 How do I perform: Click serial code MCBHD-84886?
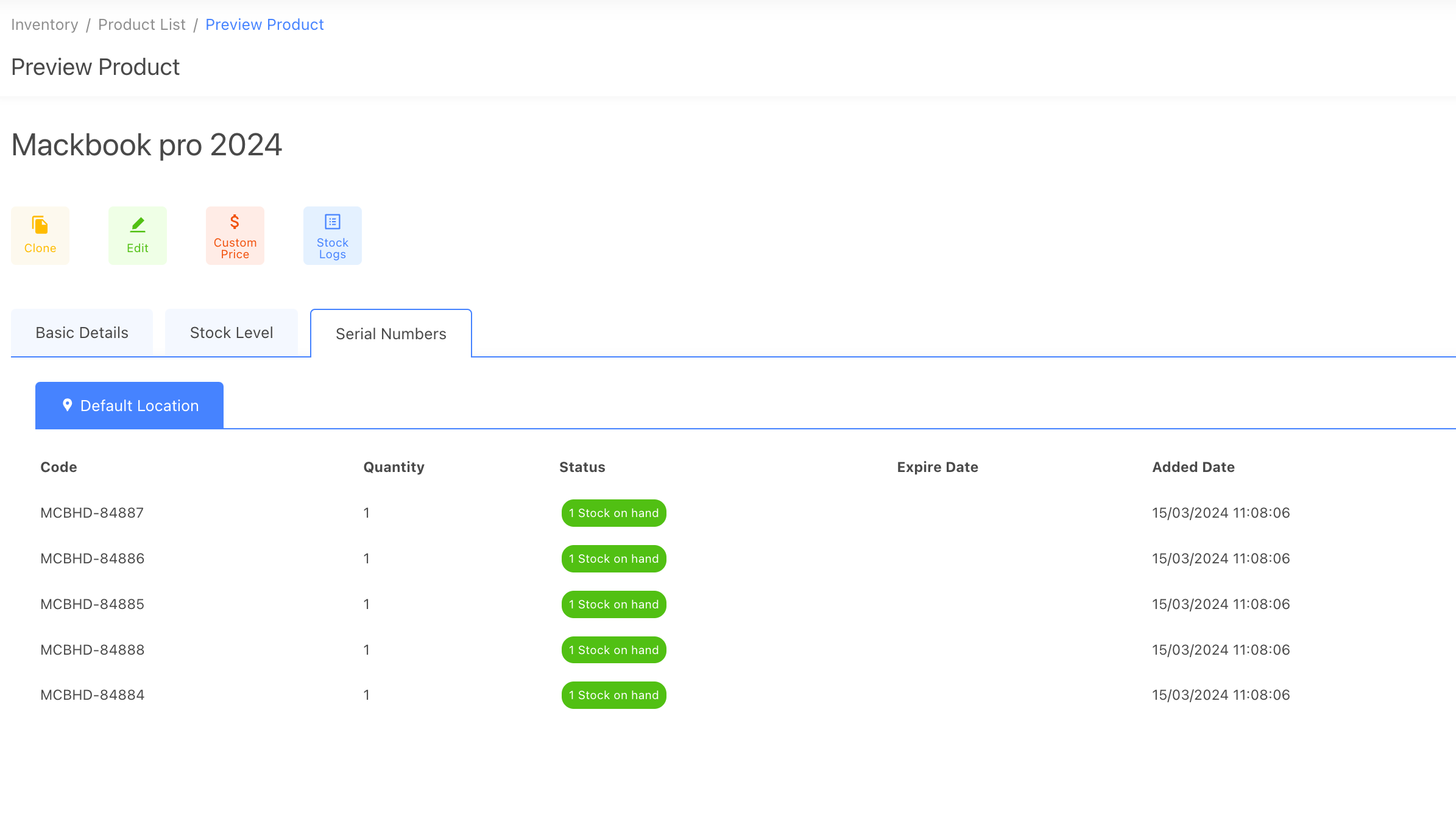(93, 558)
